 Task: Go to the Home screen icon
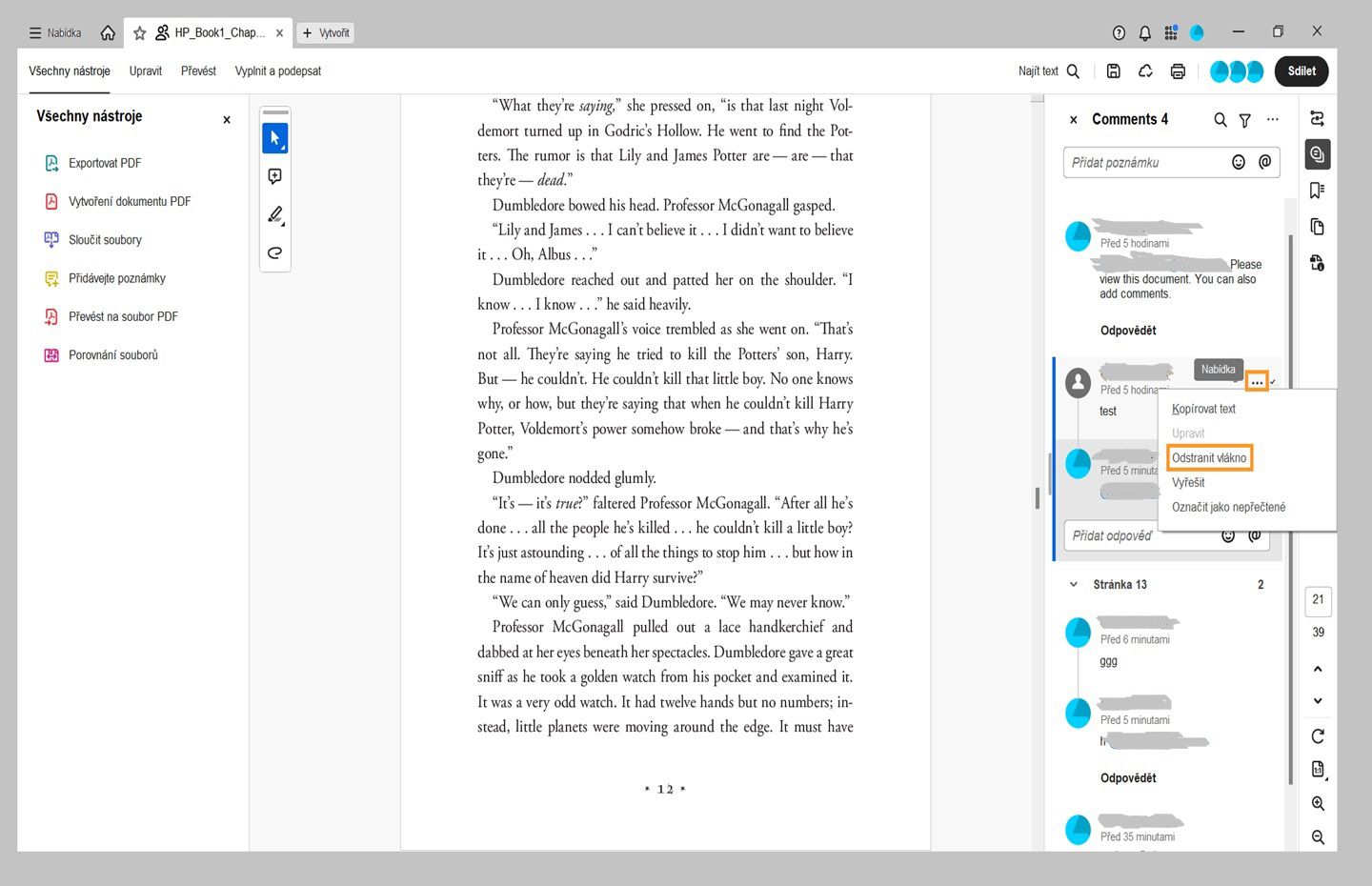108,32
